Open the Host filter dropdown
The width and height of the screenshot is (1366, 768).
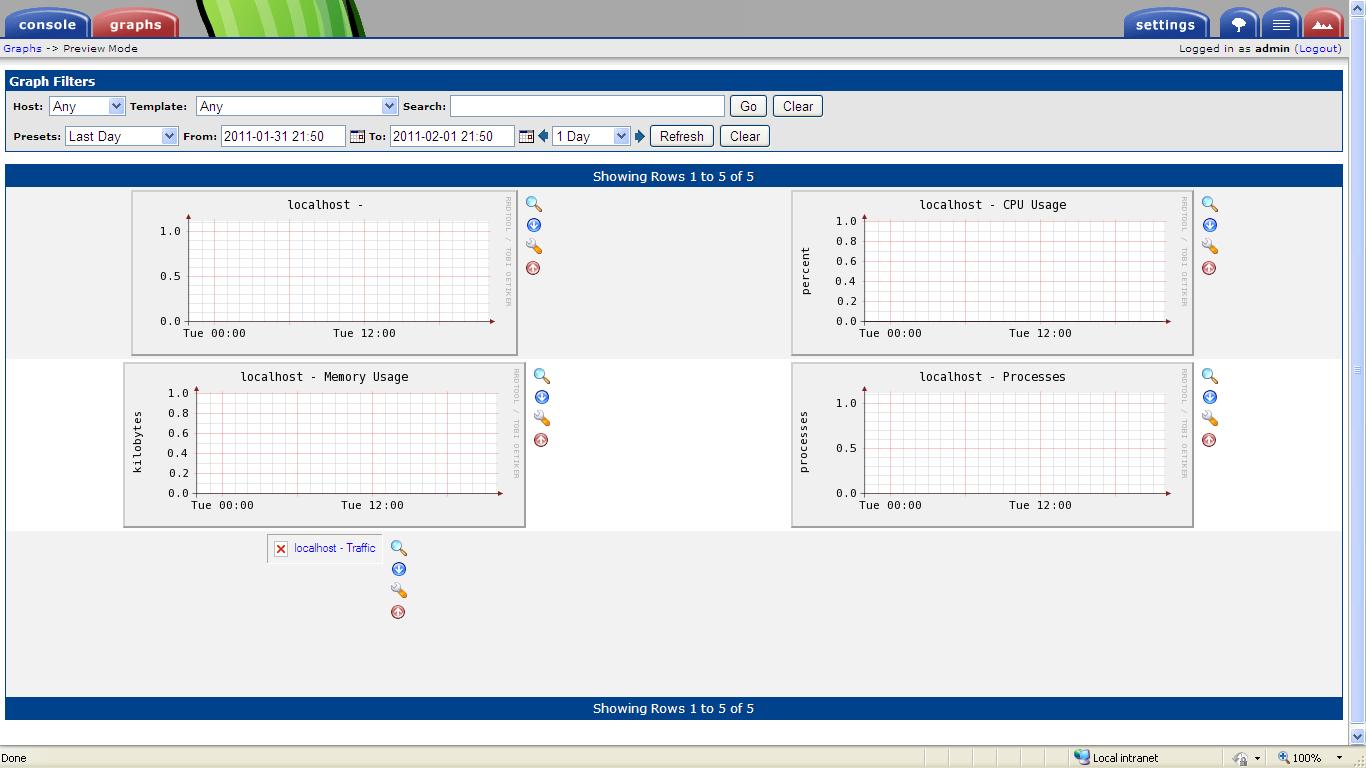pos(86,106)
